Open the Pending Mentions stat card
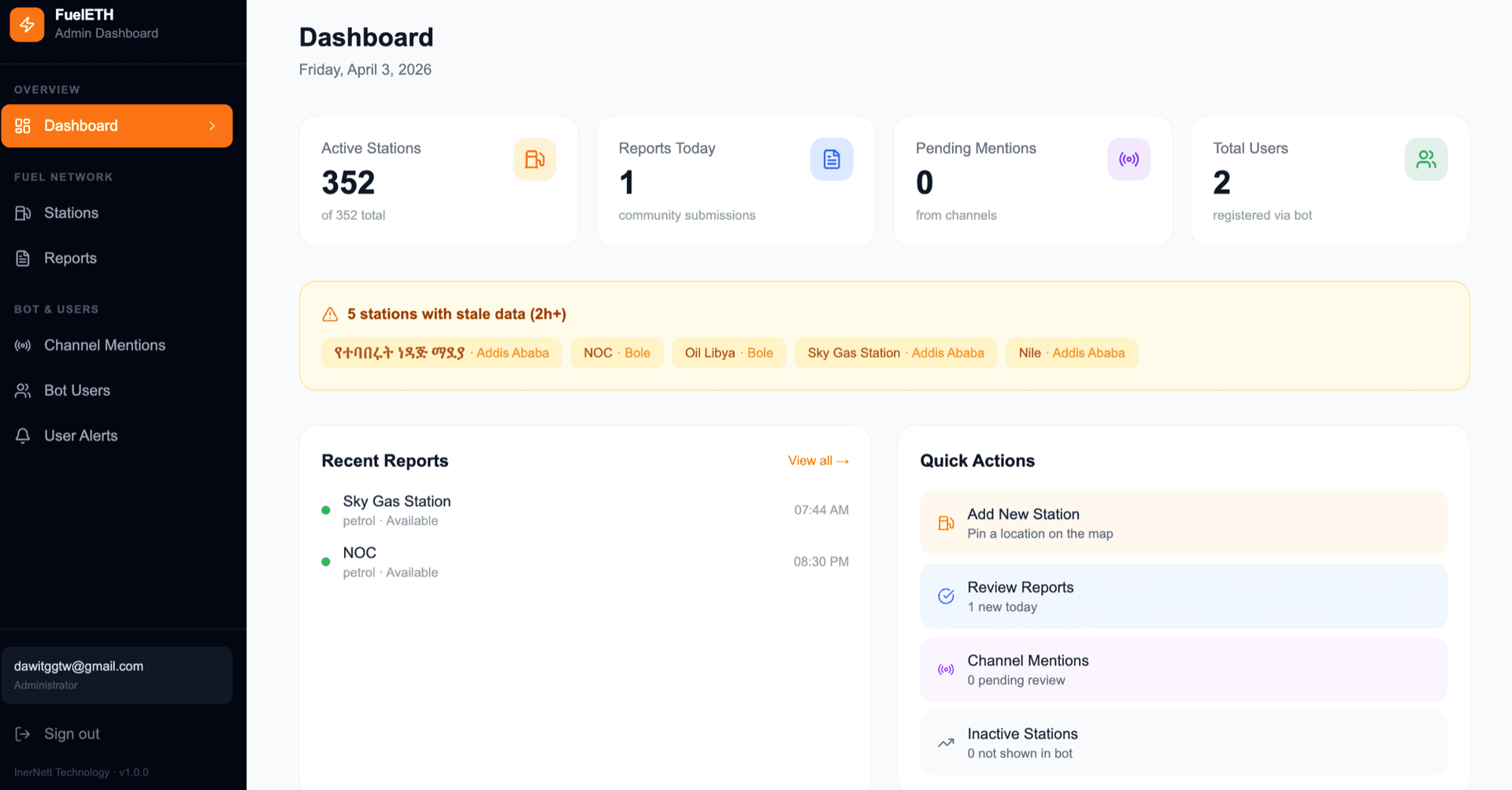Image resolution: width=1512 pixels, height=790 pixels. click(1032, 181)
